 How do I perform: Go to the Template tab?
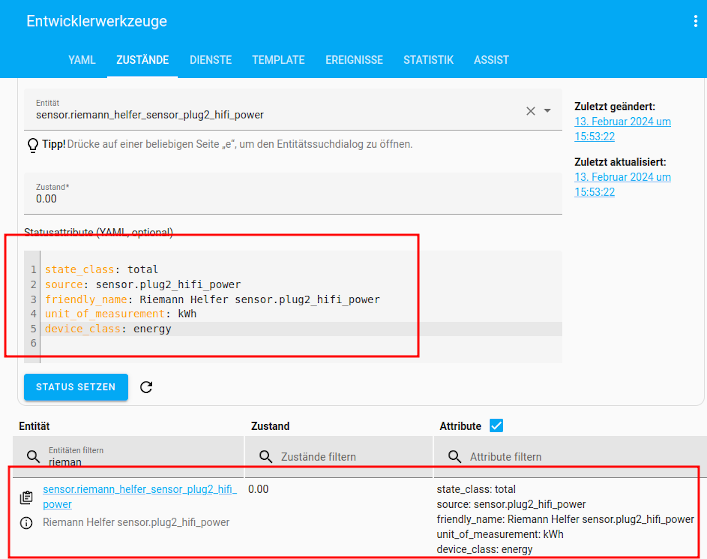point(278,60)
